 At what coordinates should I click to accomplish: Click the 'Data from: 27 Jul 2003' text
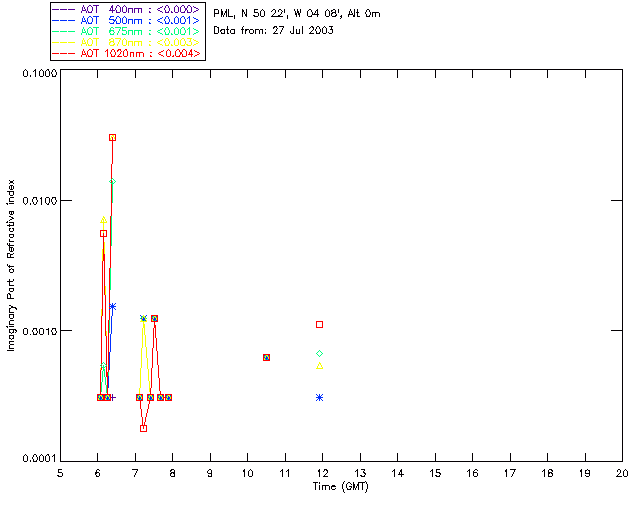pos(273,31)
